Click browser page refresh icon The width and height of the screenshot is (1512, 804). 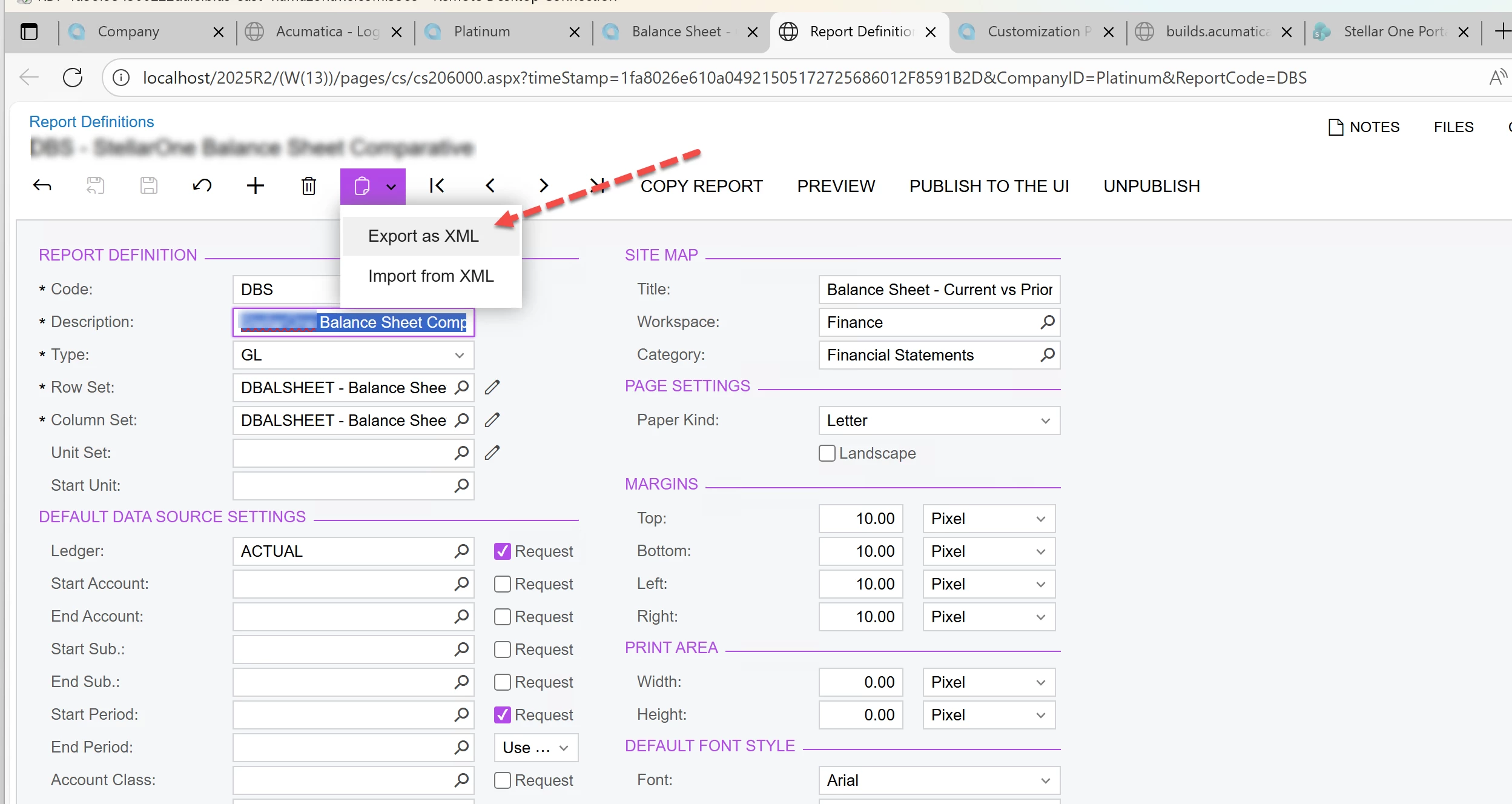click(x=73, y=78)
